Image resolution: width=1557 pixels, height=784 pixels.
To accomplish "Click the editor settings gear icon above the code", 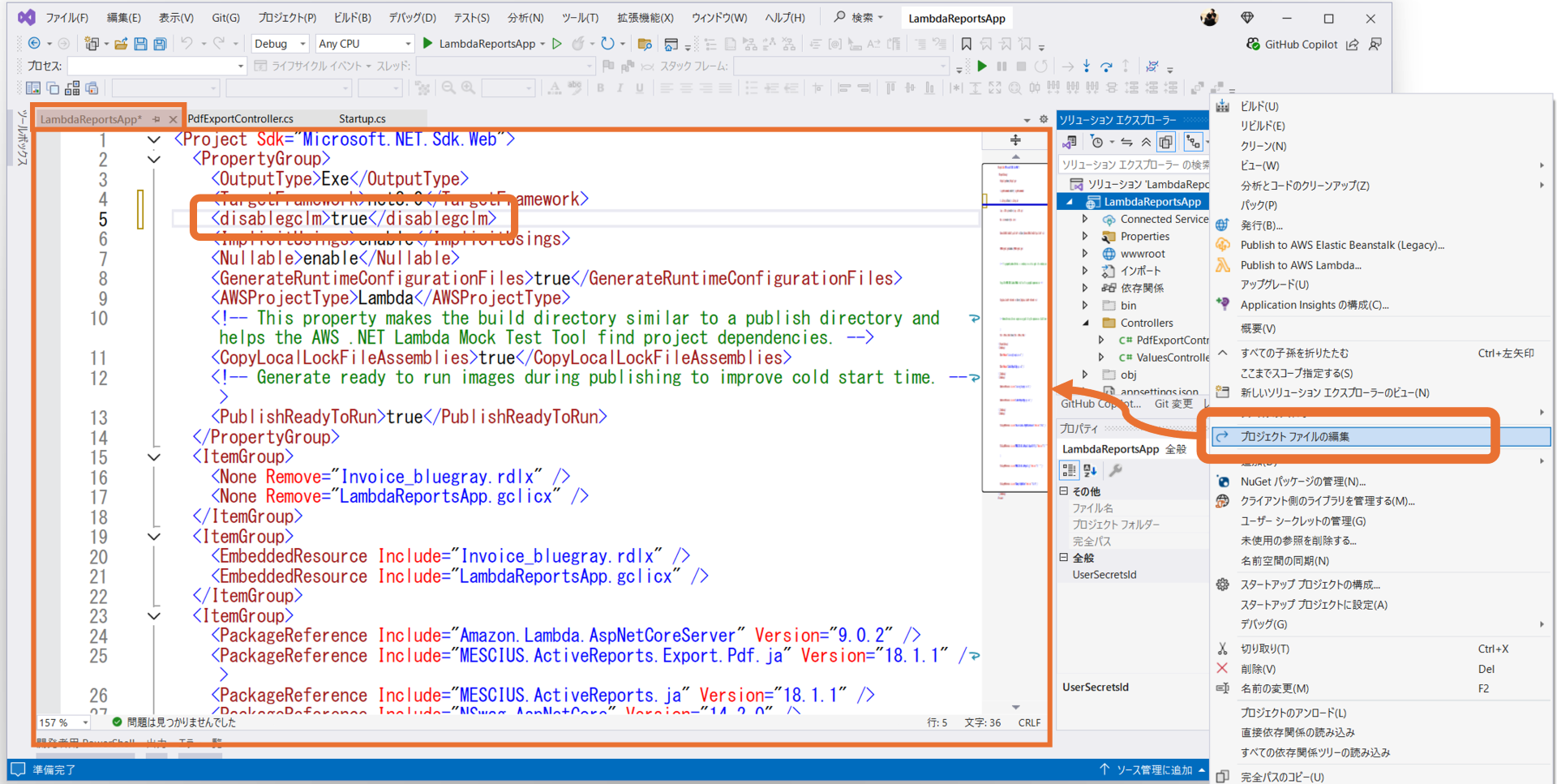I will pos(1044,119).
